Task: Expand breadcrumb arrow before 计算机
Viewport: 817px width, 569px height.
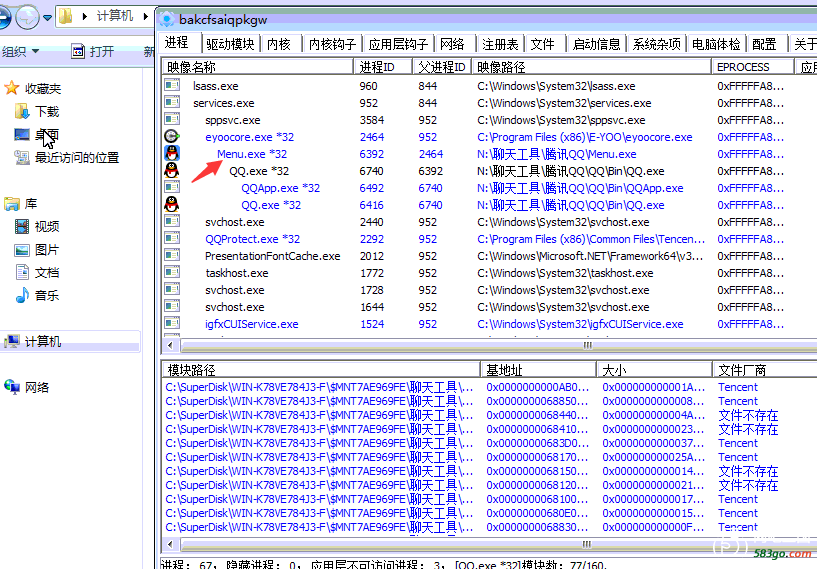Action: (85, 16)
